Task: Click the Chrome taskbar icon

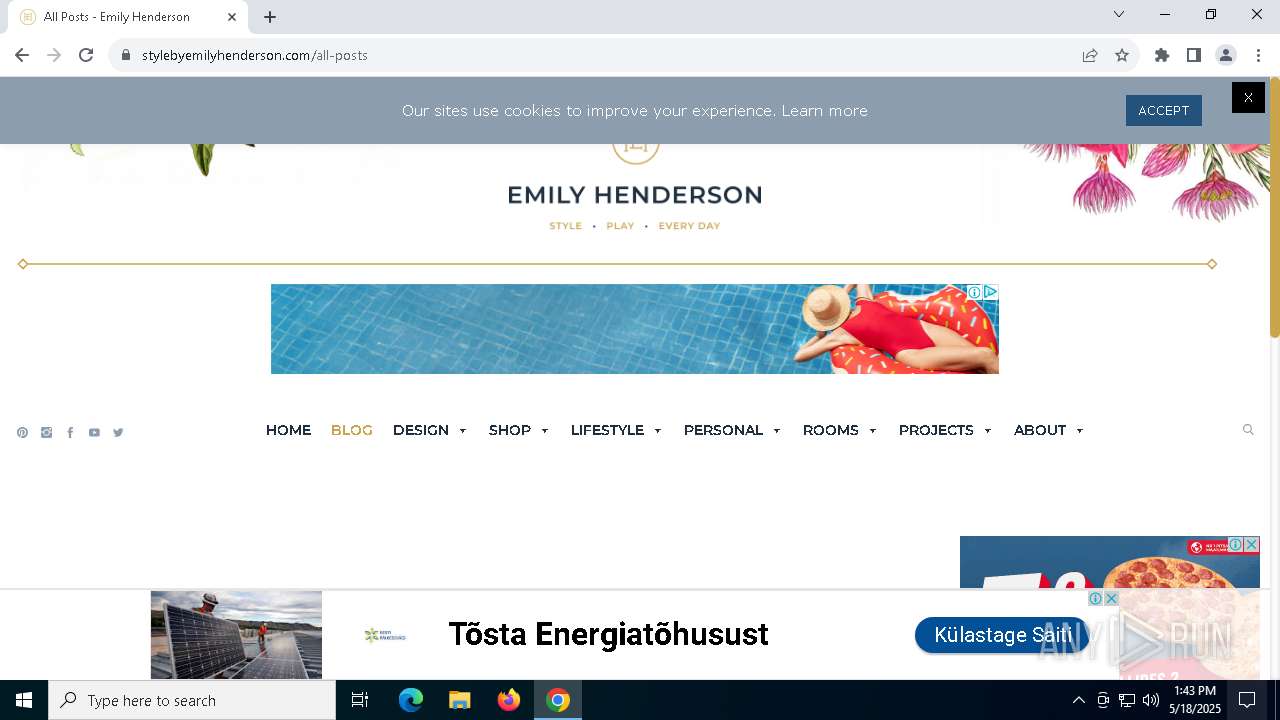Action: tap(558, 700)
